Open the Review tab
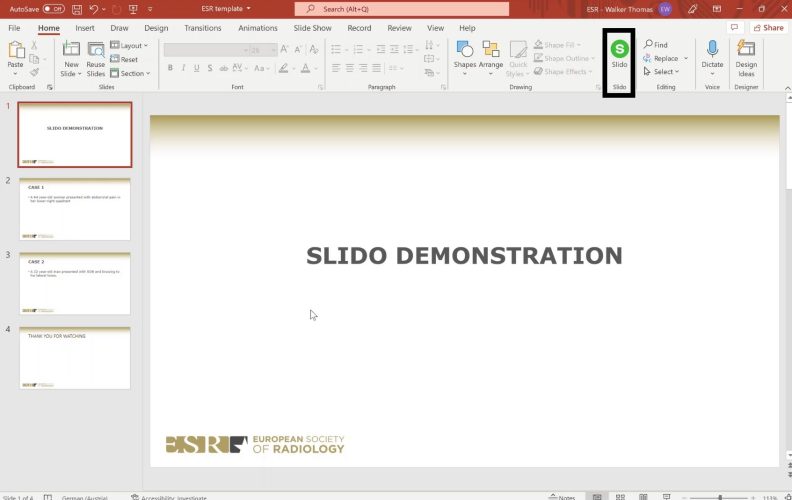The image size is (792, 500). (x=399, y=28)
